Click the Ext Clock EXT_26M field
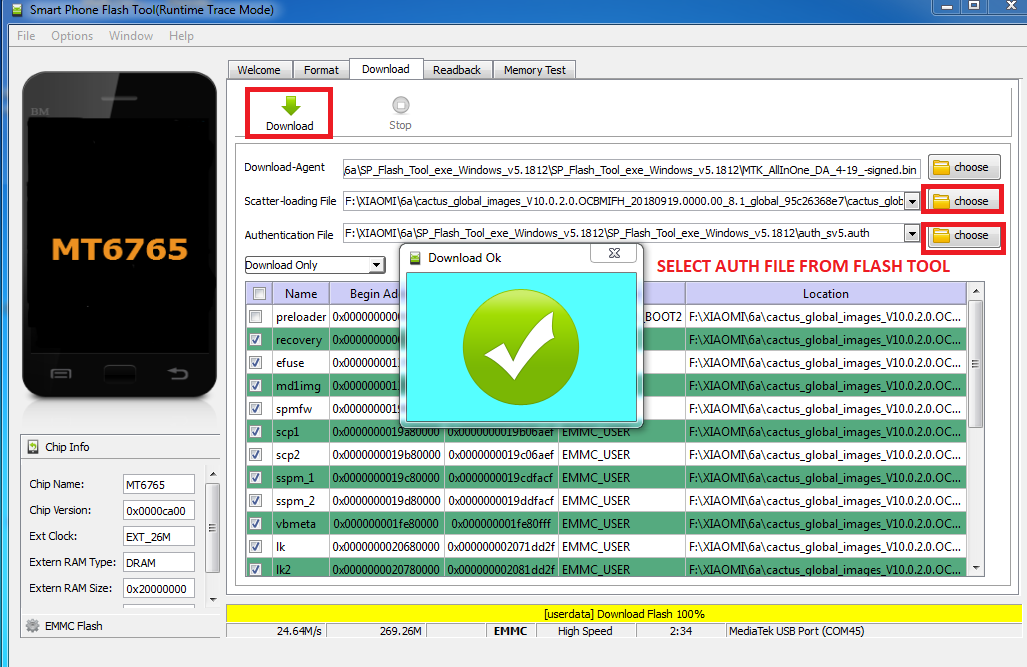1027x667 pixels. tap(159, 537)
